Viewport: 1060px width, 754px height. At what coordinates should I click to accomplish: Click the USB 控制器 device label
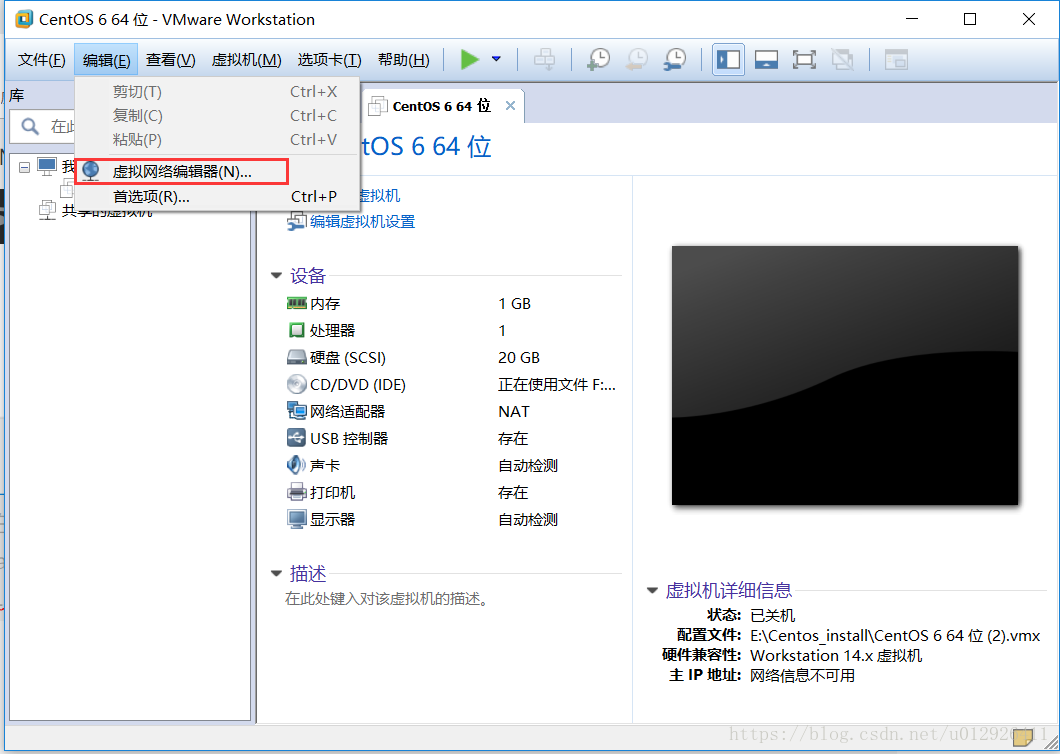point(349,438)
